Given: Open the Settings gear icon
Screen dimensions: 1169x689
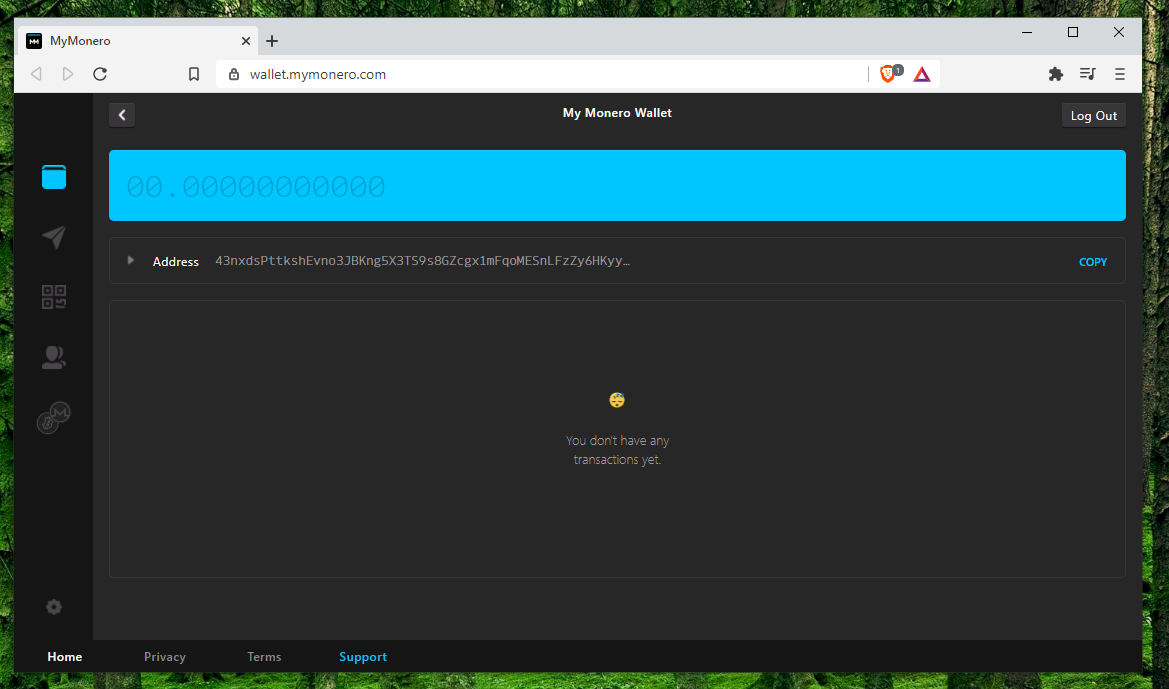Looking at the screenshot, I should point(54,607).
